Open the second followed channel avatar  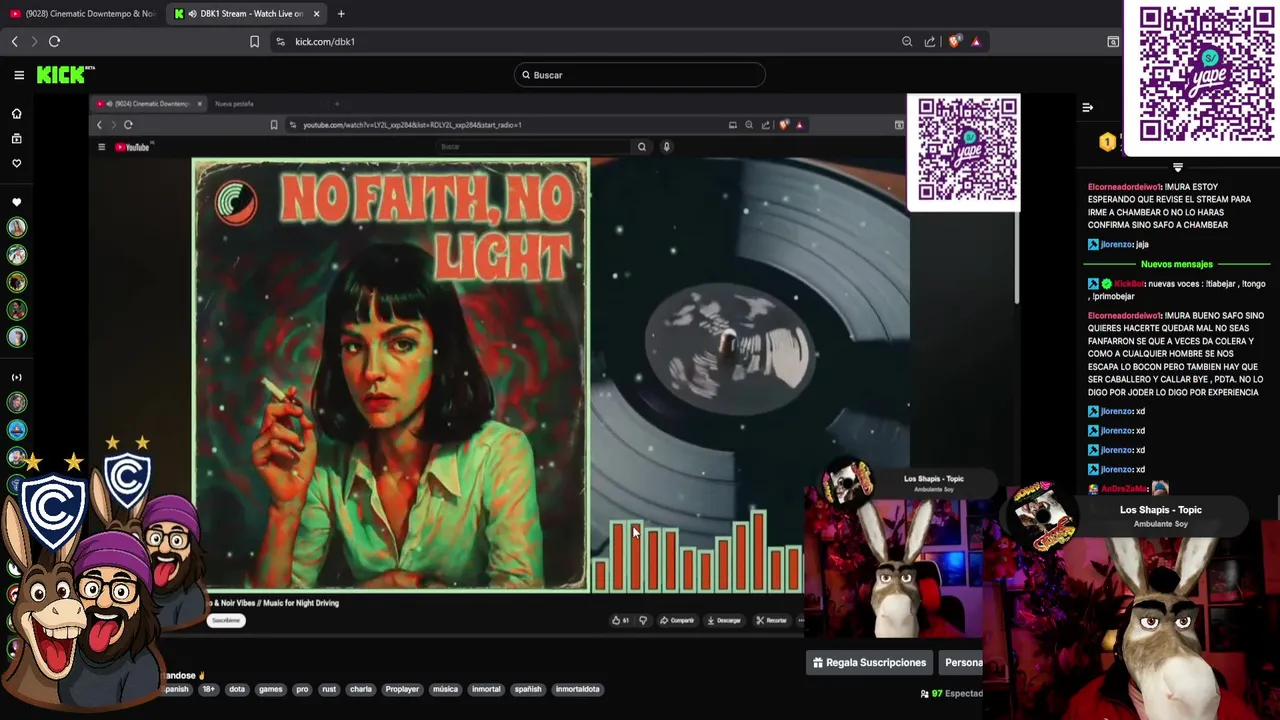(x=17, y=256)
